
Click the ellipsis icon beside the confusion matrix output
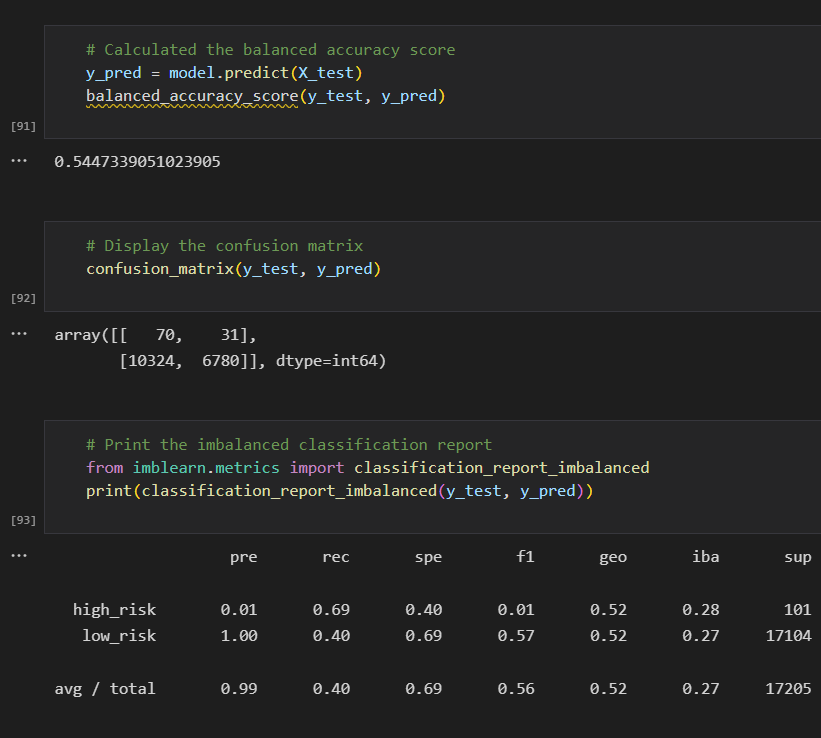click(18, 334)
